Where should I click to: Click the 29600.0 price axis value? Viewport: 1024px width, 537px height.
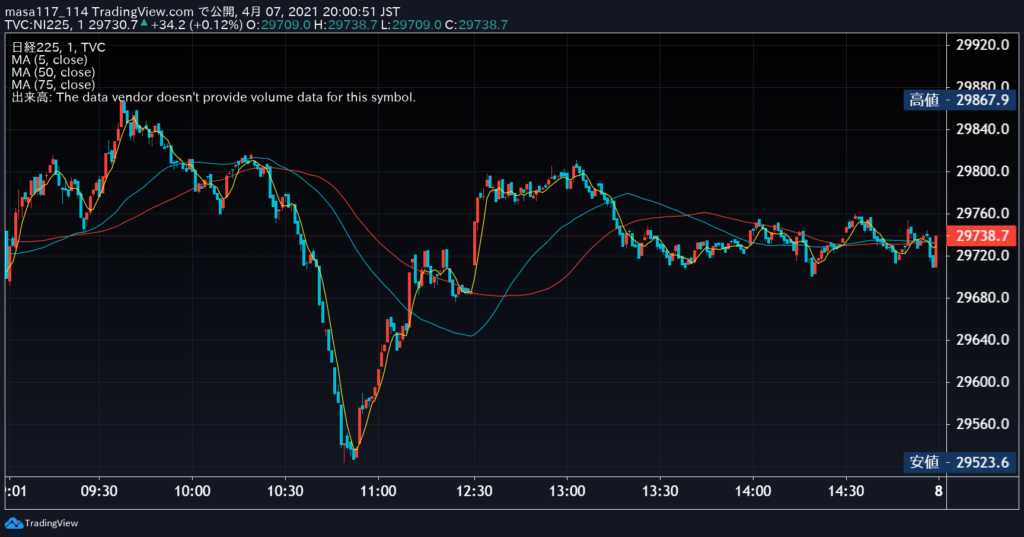tap(982, 382)
